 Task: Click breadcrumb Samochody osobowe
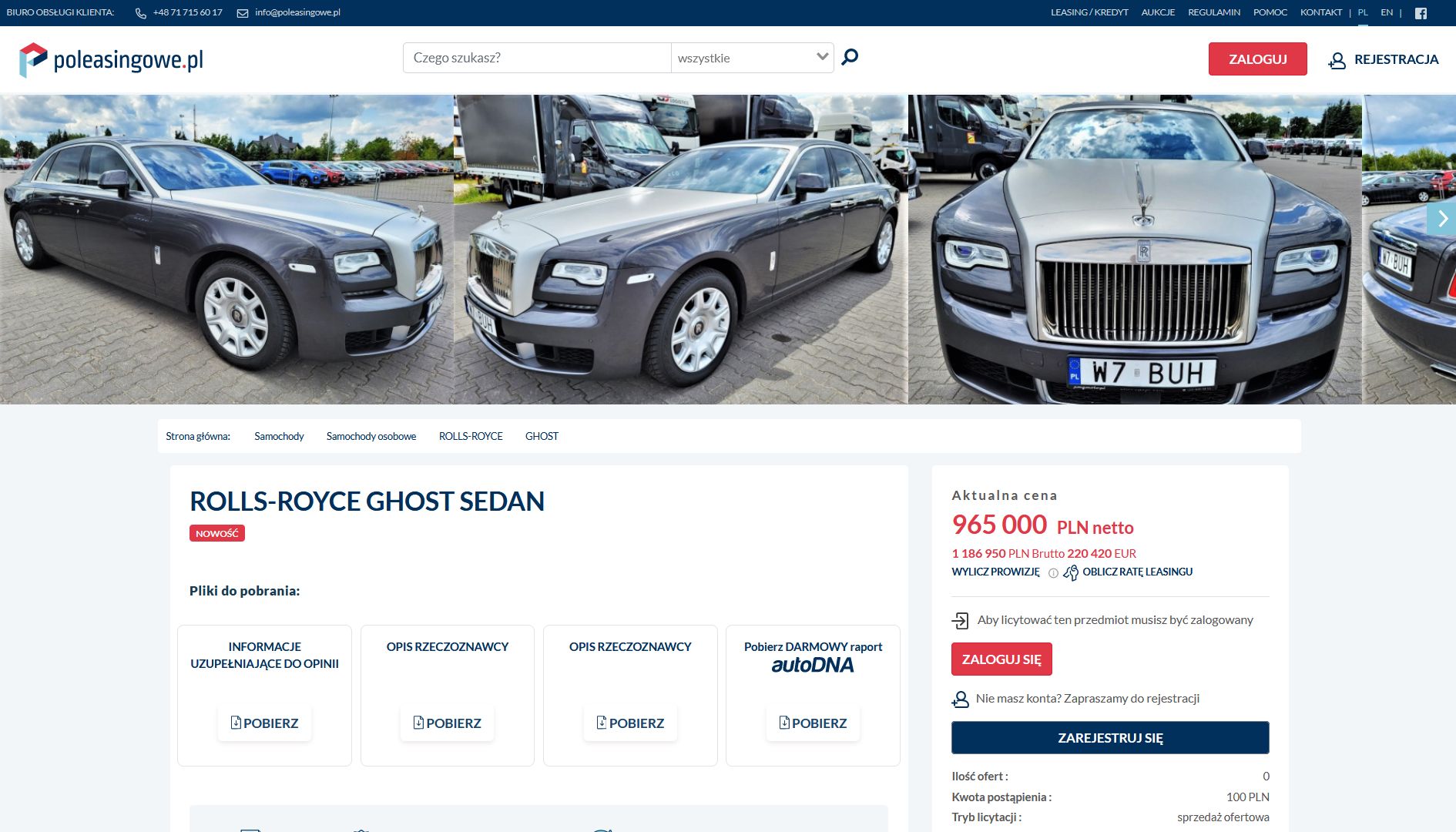pyautogui.click(x=371, y=436)
